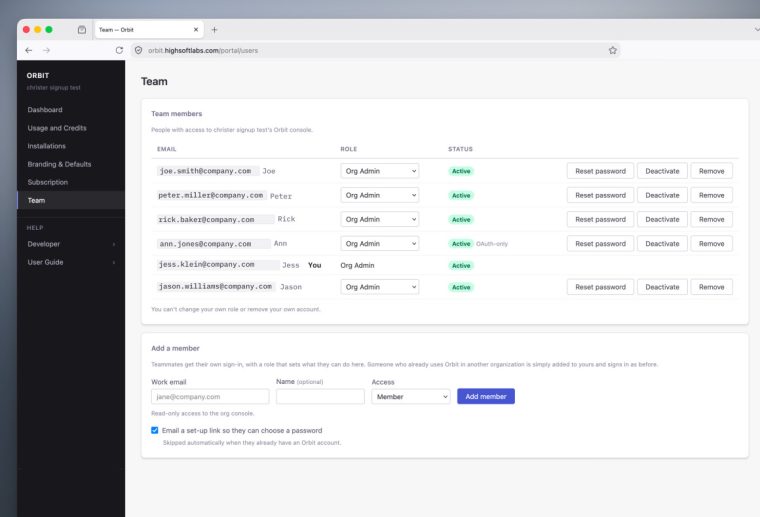This screenshot has width=760, height=517.
Task: Click the shield site-info icon in address bar
Action: (139, 50)
